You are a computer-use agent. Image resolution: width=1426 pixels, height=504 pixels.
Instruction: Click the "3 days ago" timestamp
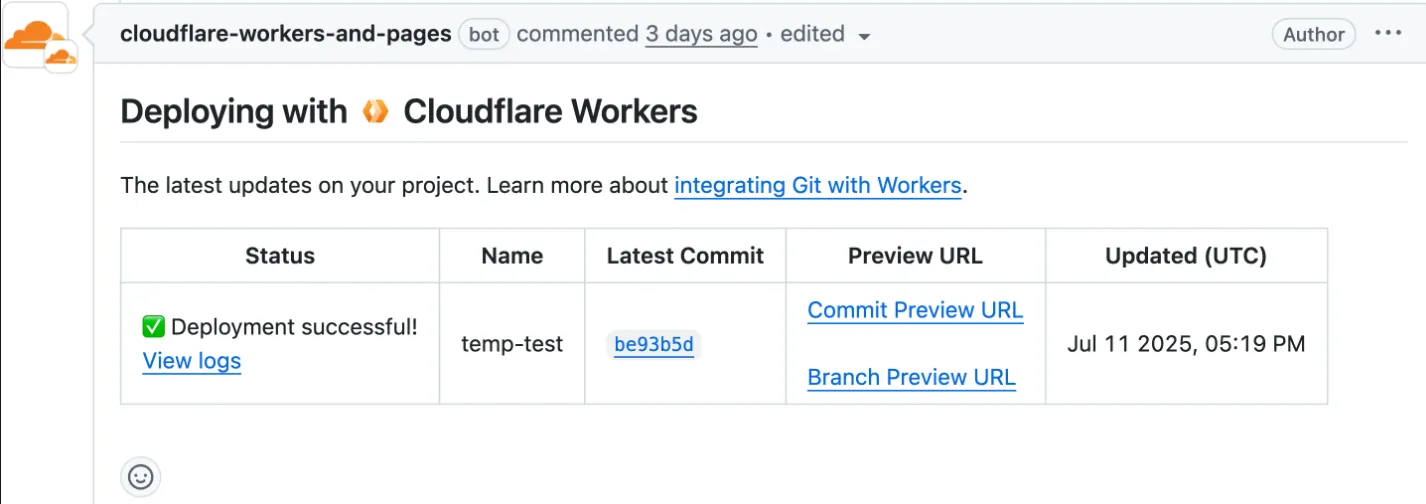click(700, 34)
